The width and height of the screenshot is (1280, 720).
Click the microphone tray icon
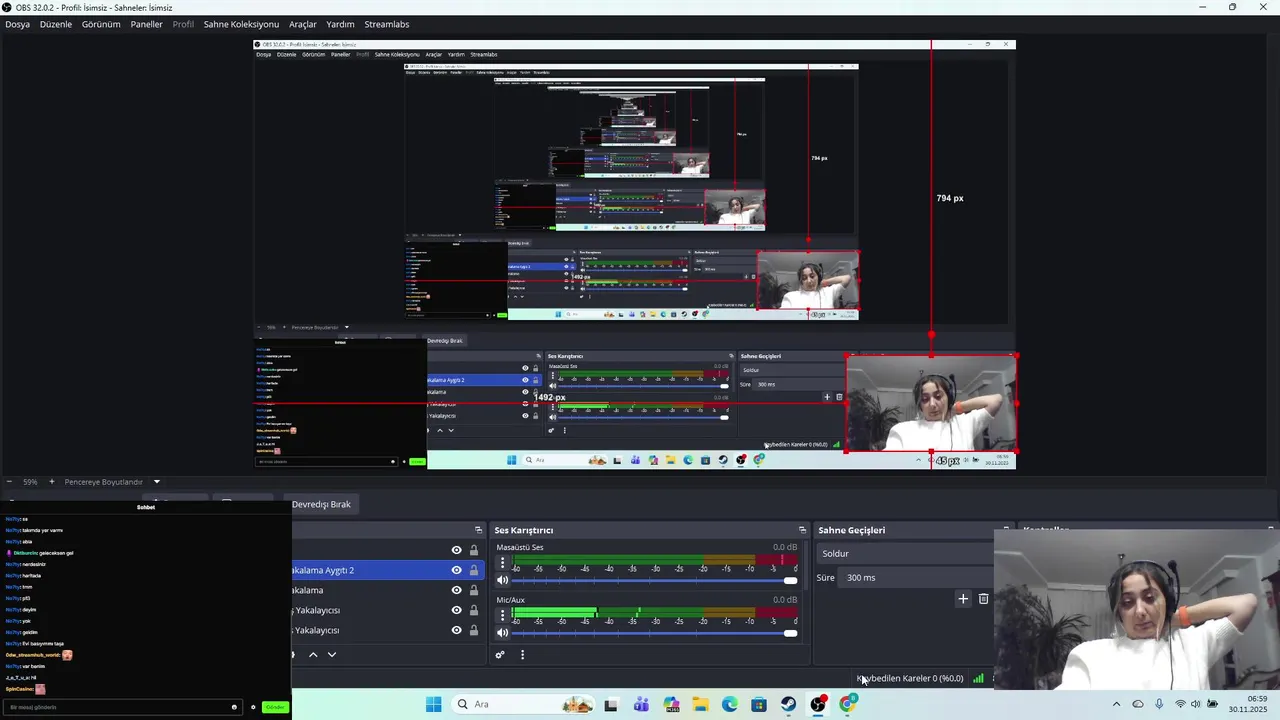(x=1159, y=704)
